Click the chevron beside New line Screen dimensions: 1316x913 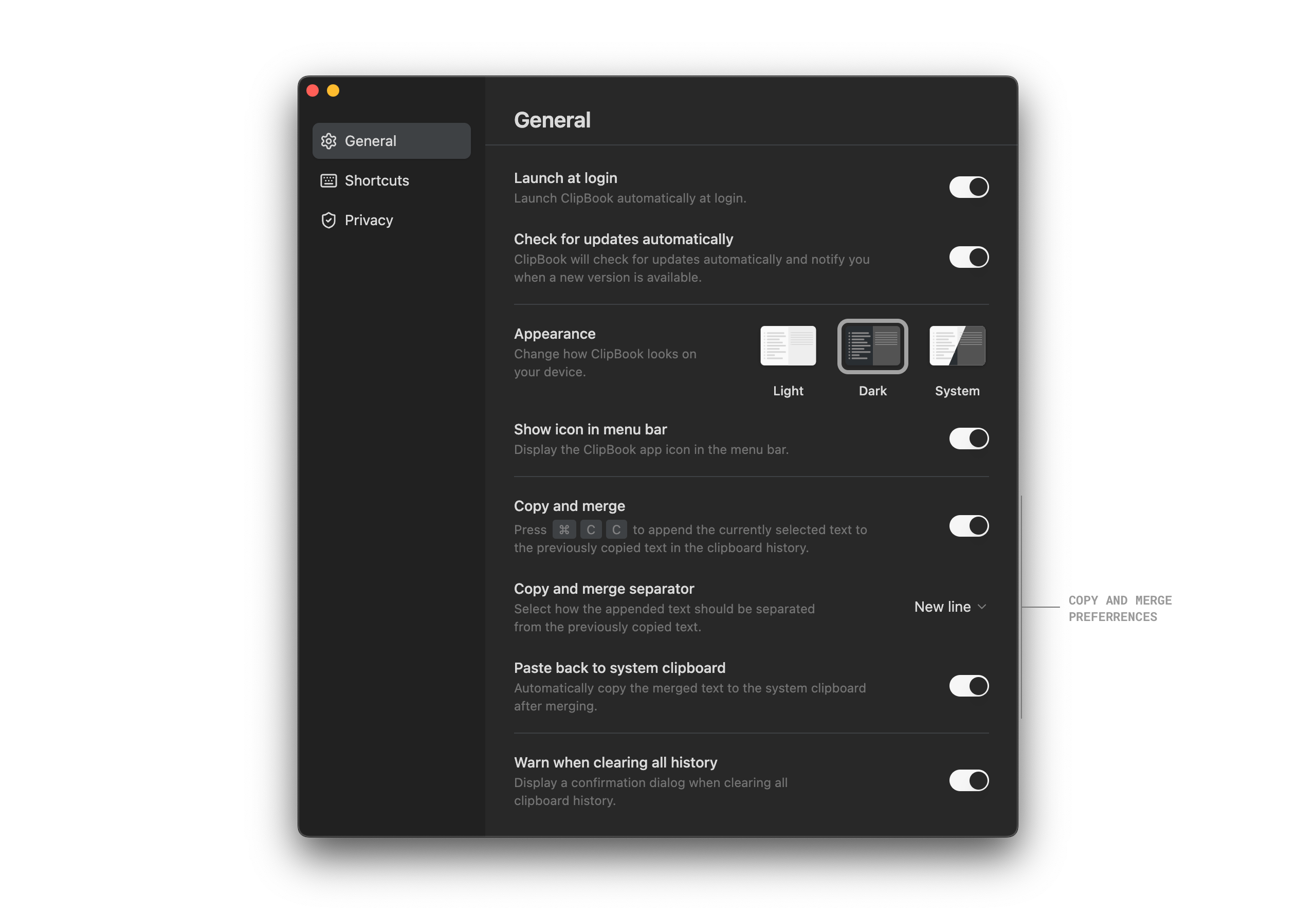point(981,607)
